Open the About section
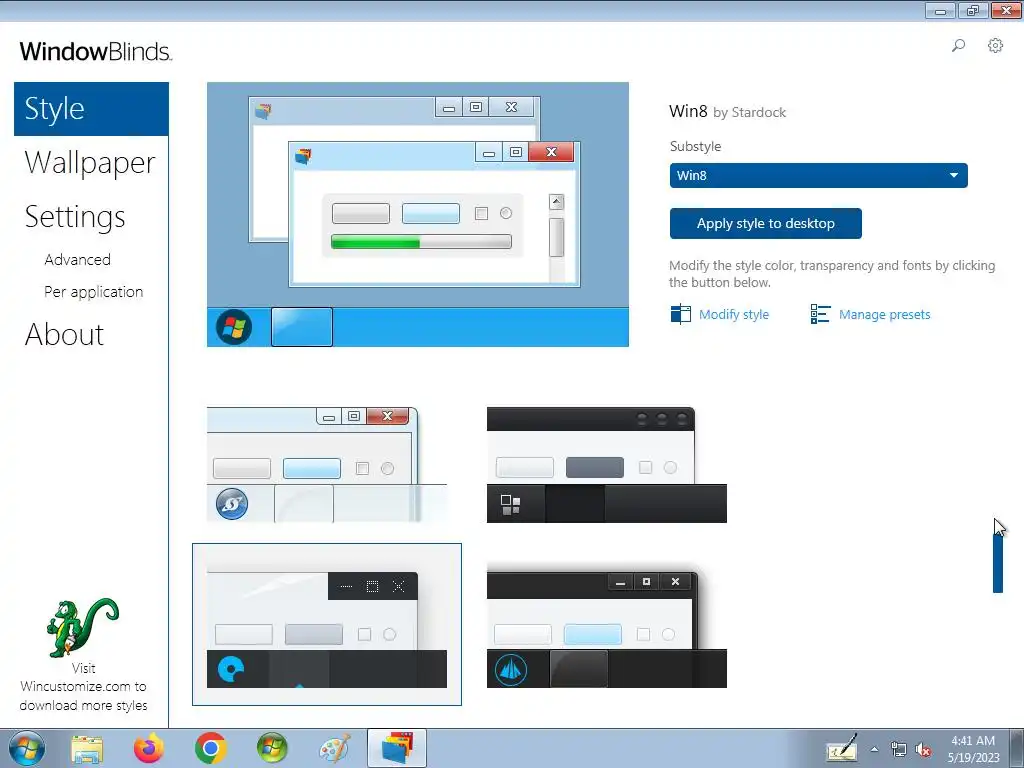Screen dimensions: 1024x768 click(x=64, y=334)
